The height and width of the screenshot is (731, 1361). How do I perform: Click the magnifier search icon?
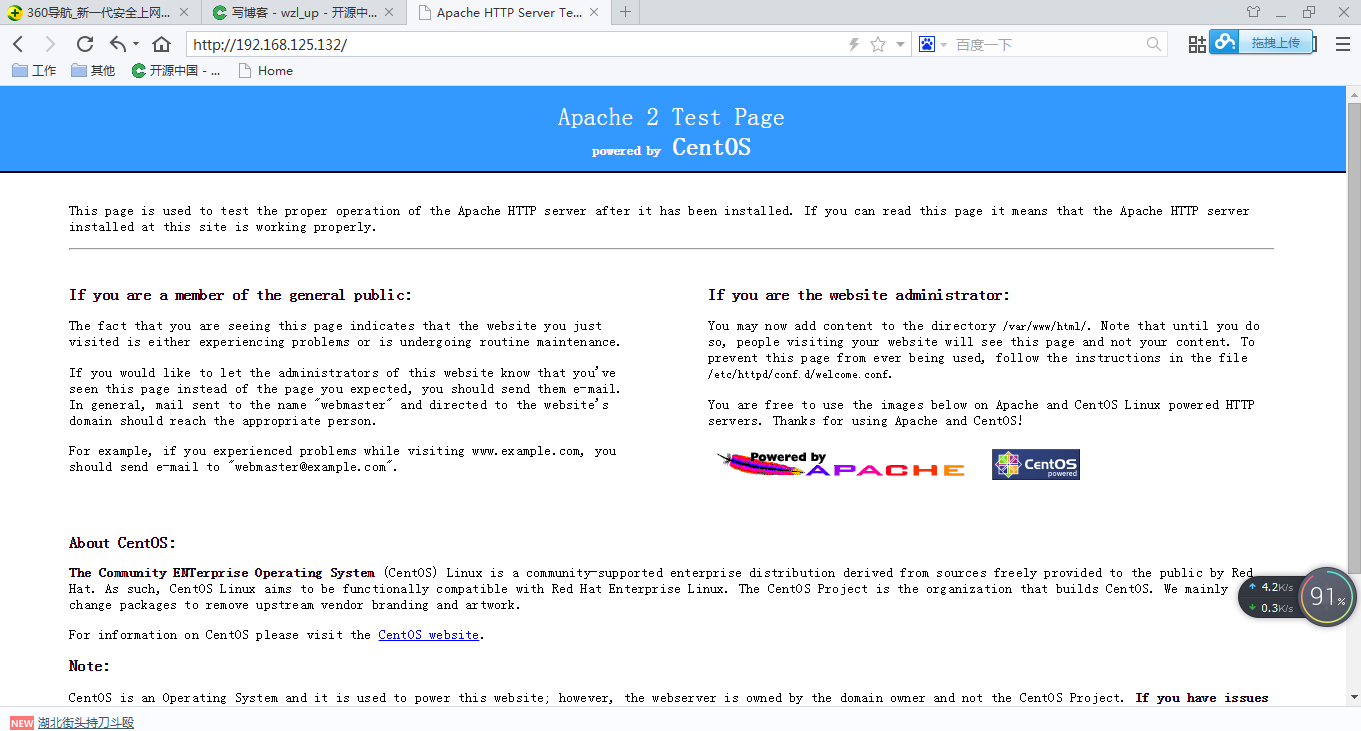(x=1153, y=44)
